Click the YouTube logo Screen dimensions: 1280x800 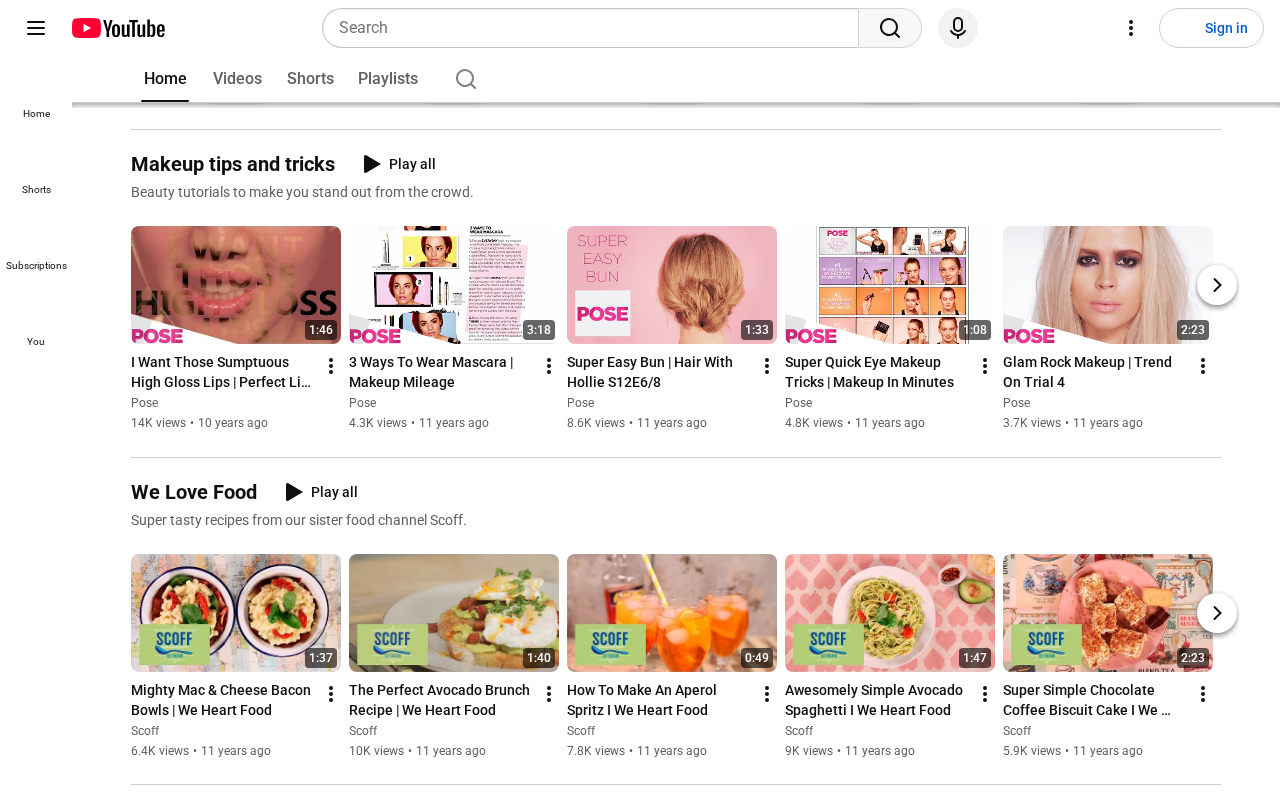[x=118, y=28]
